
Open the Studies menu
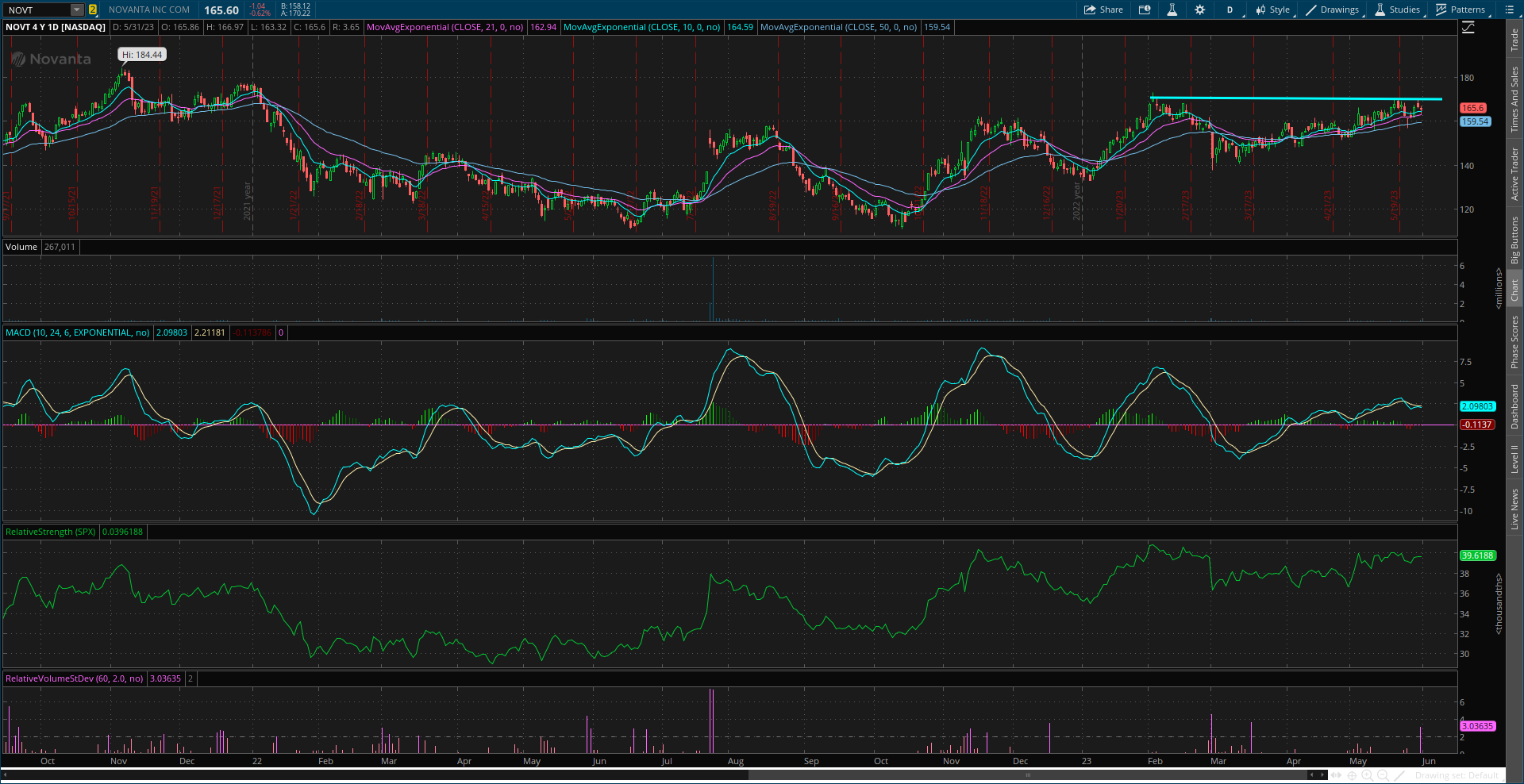(x=1398, y=10)
